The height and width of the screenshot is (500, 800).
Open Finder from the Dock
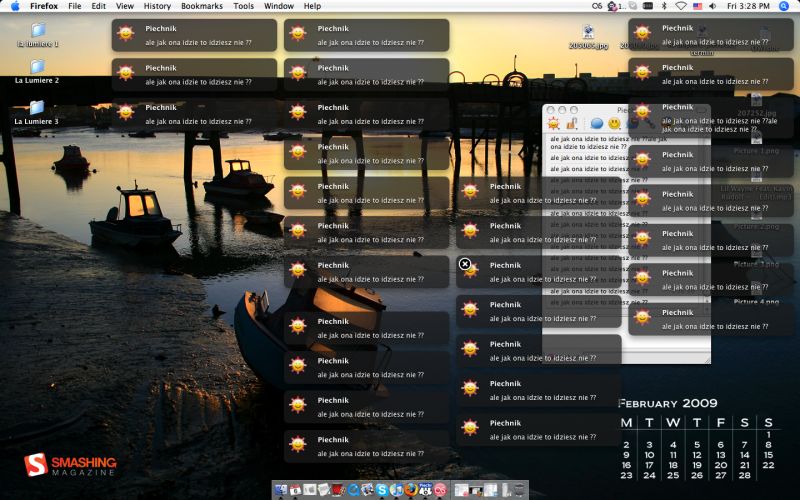[x=281, y=490]
